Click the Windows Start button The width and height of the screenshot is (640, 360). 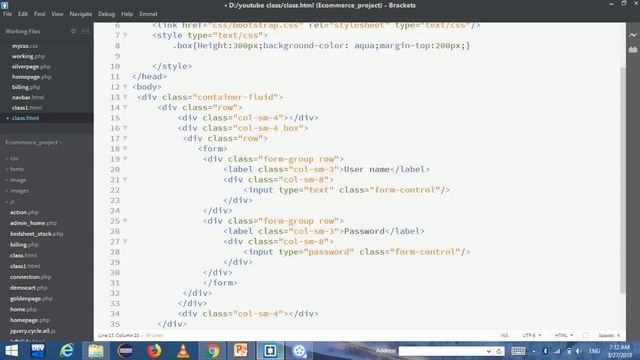click(11, 351)
